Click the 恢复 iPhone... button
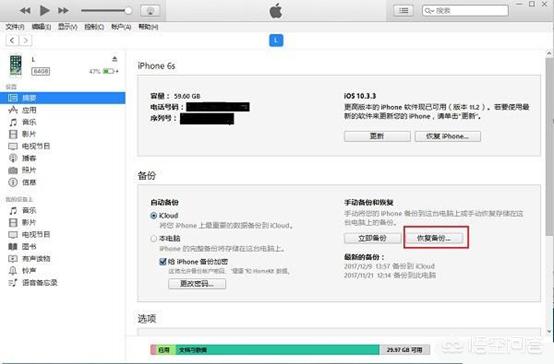The width and height of the screenshot is (554, 364). click(448, 136)
